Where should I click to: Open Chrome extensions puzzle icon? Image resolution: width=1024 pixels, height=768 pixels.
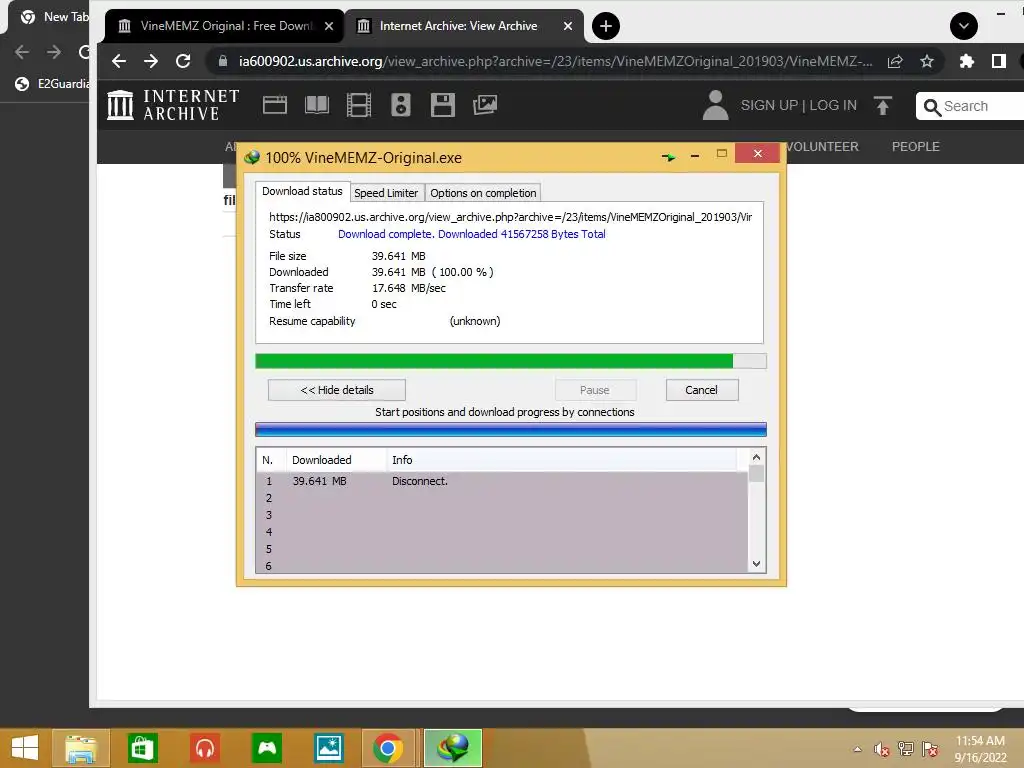click(x=967, y=61)
